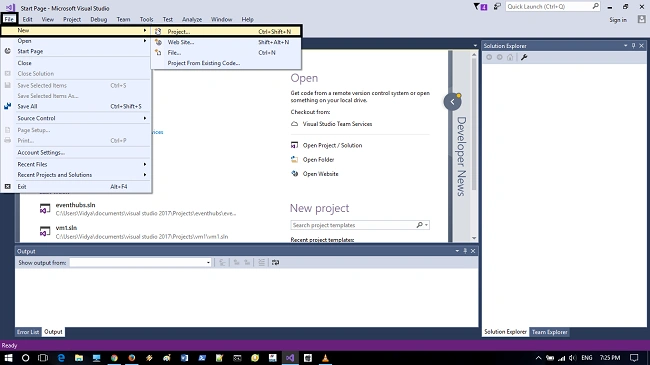Close the Output window panel
Image resolution: width=650 pixels, height=365 pixels.
pyautogui.click(x=473, y=251)
